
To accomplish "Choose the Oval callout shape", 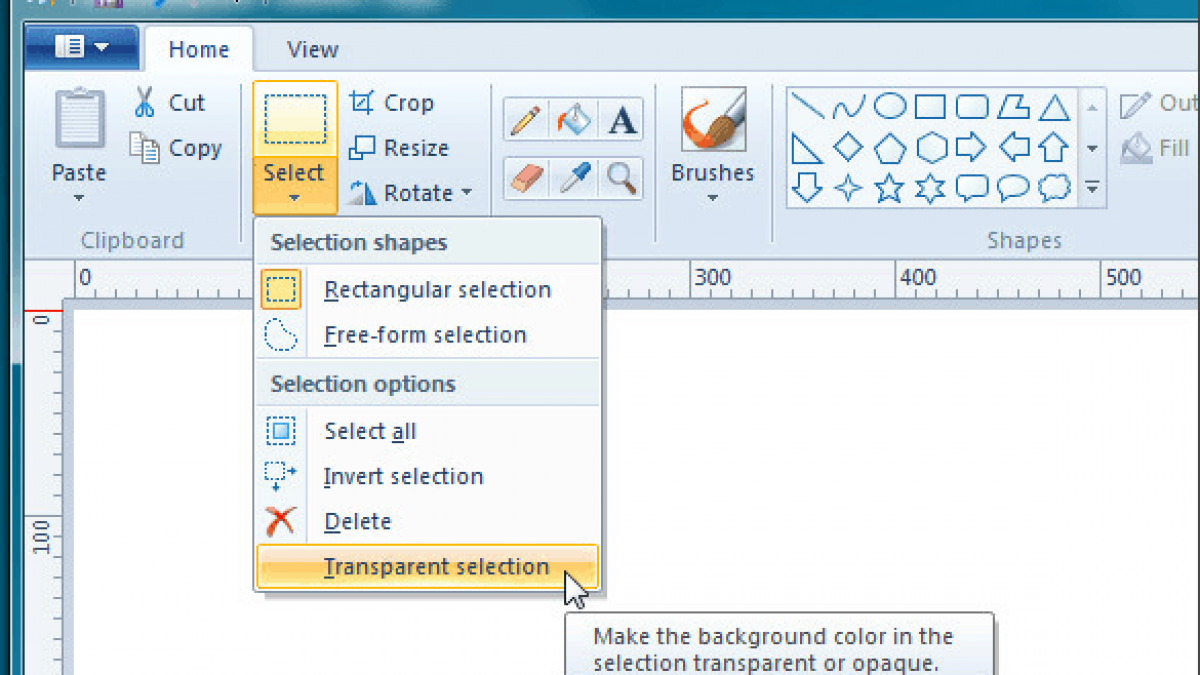I will coord(1013,188).
